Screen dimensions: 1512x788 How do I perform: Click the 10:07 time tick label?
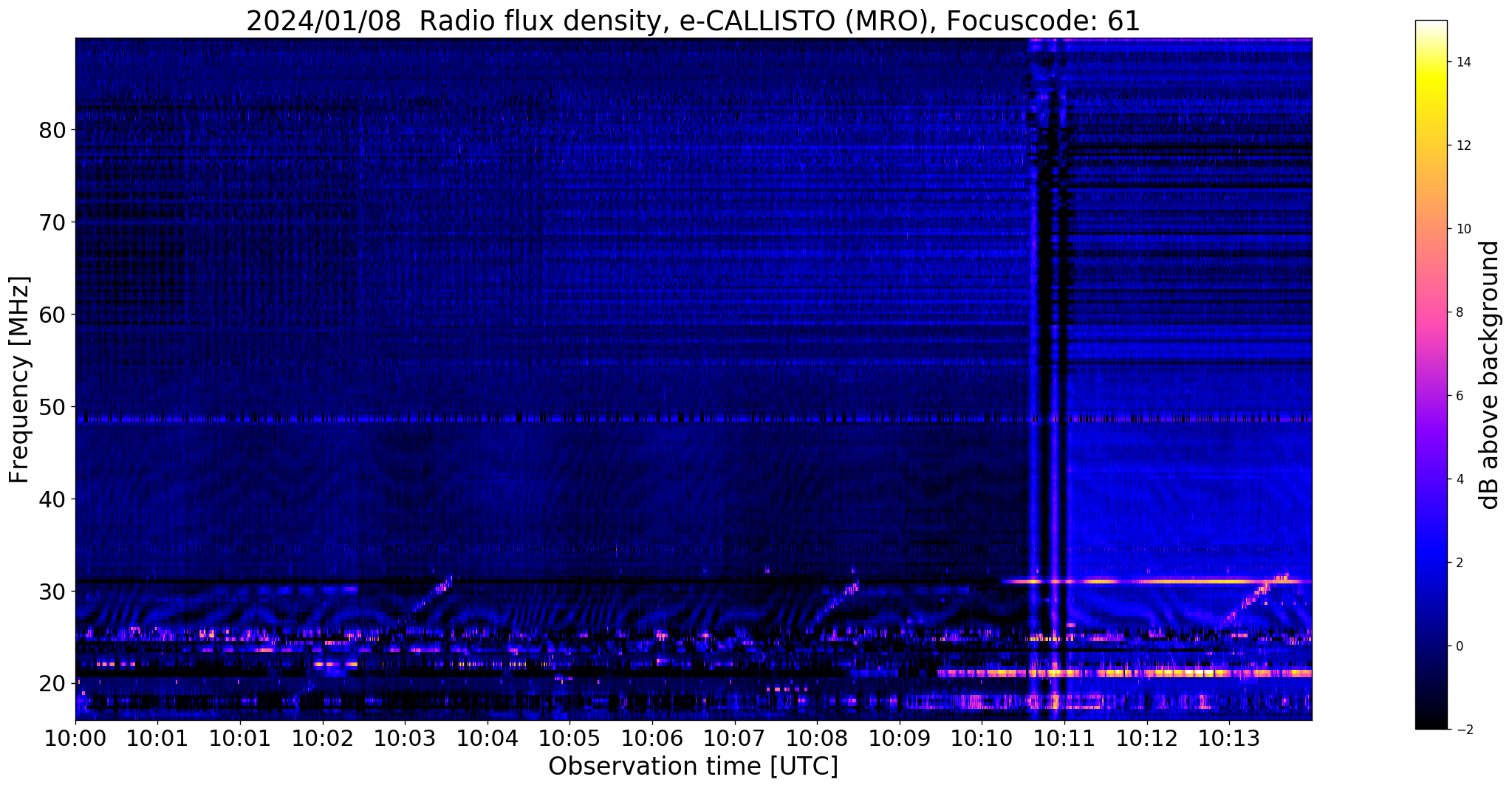click(x=734, y=738)
